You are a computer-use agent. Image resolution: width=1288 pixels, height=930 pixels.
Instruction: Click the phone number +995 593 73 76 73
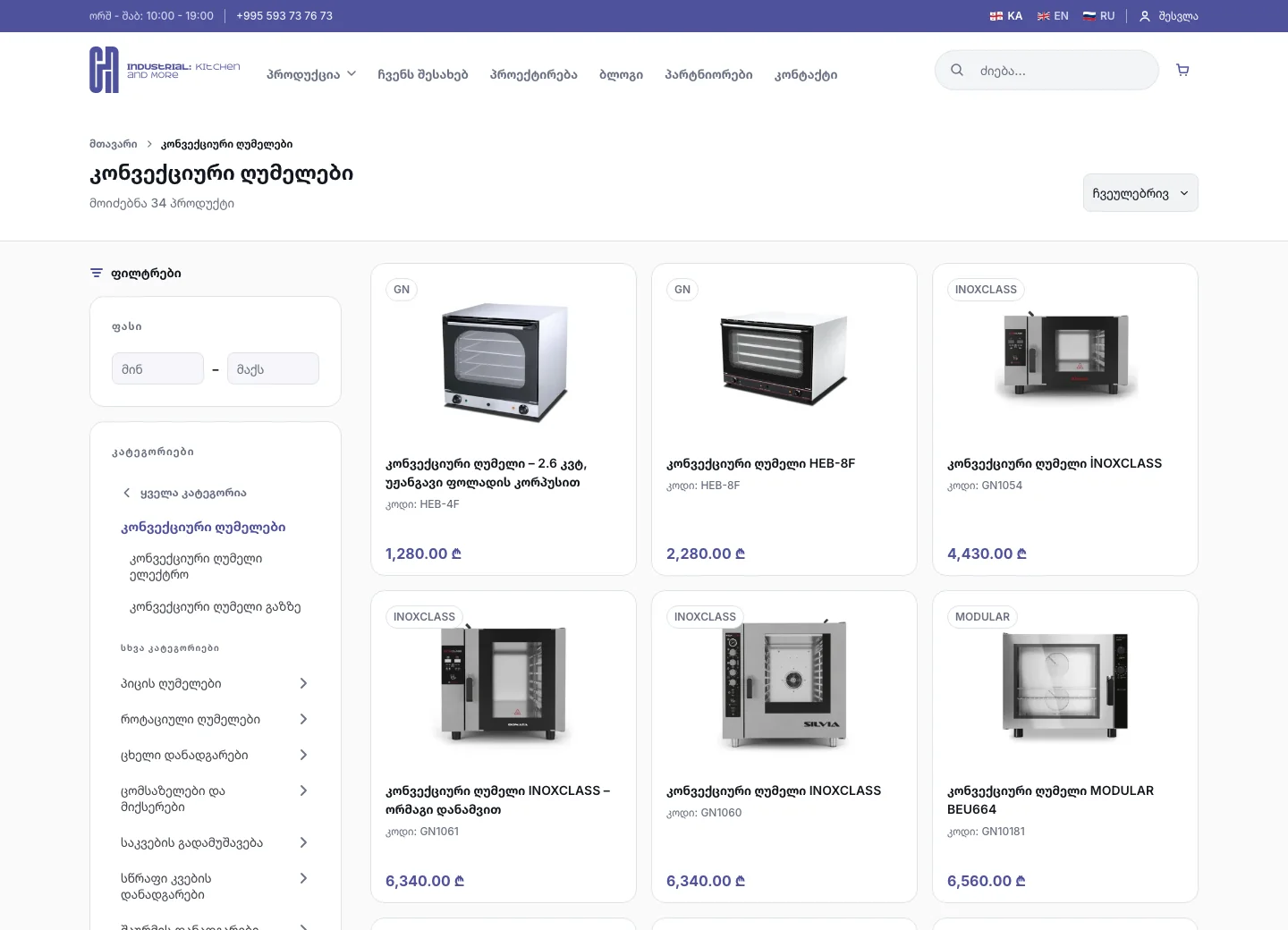point(284,16)
